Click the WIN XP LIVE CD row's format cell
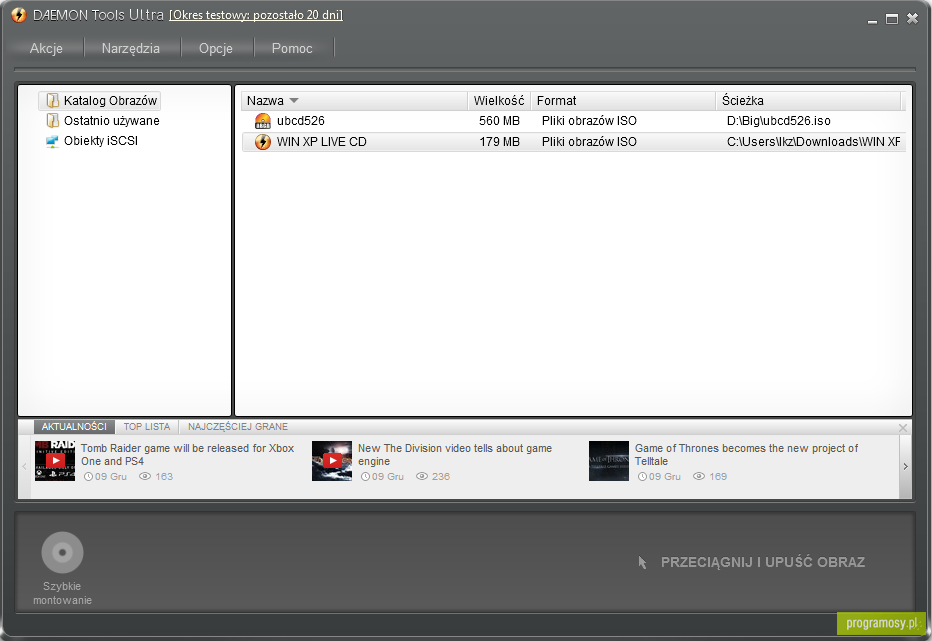The image size is (932, 641). [589, 142]
